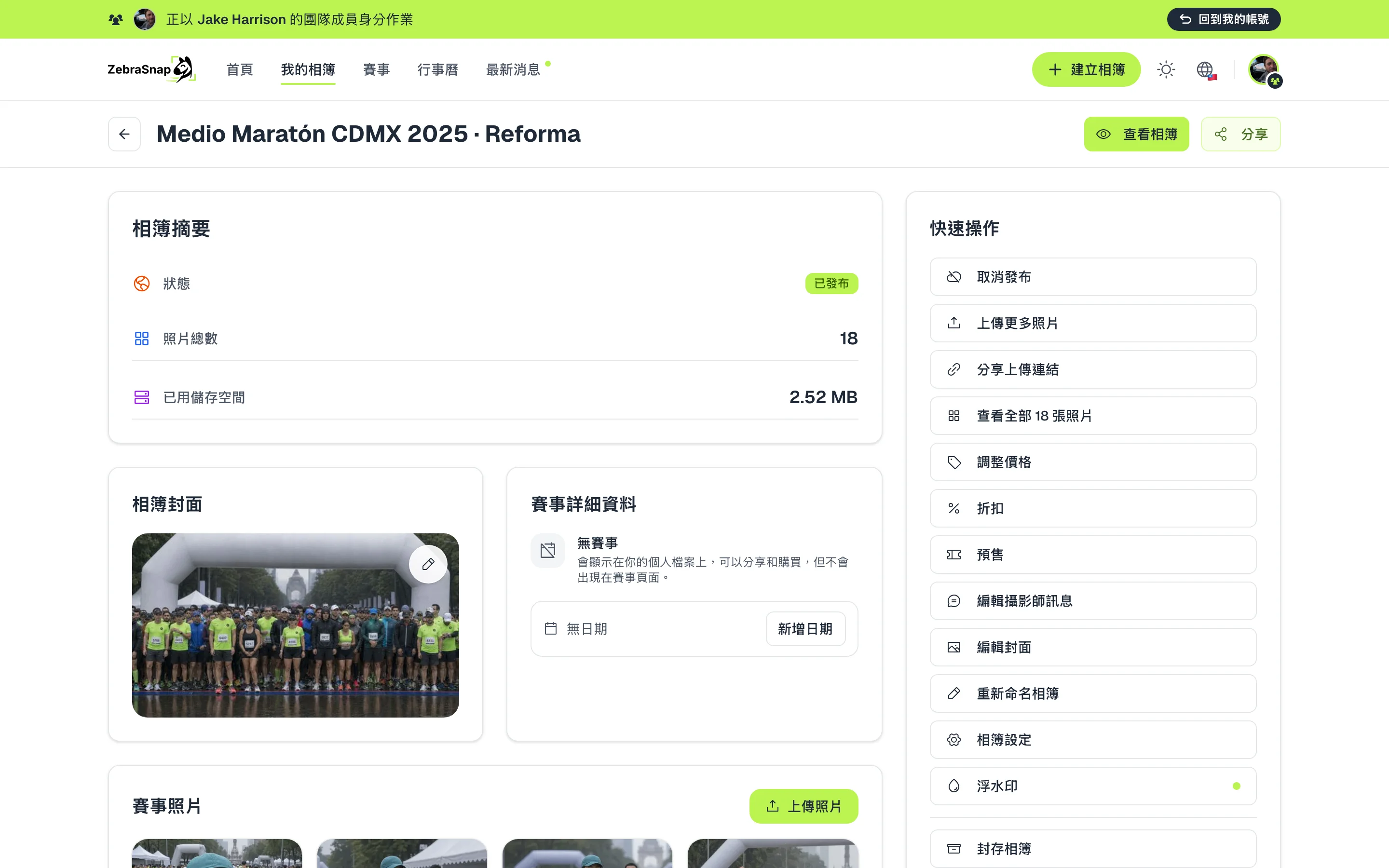Viewport: 1389px width, 868px height.
Task: Click the album title Medio Maratón CDMX 2025
Action: point(368,134)
